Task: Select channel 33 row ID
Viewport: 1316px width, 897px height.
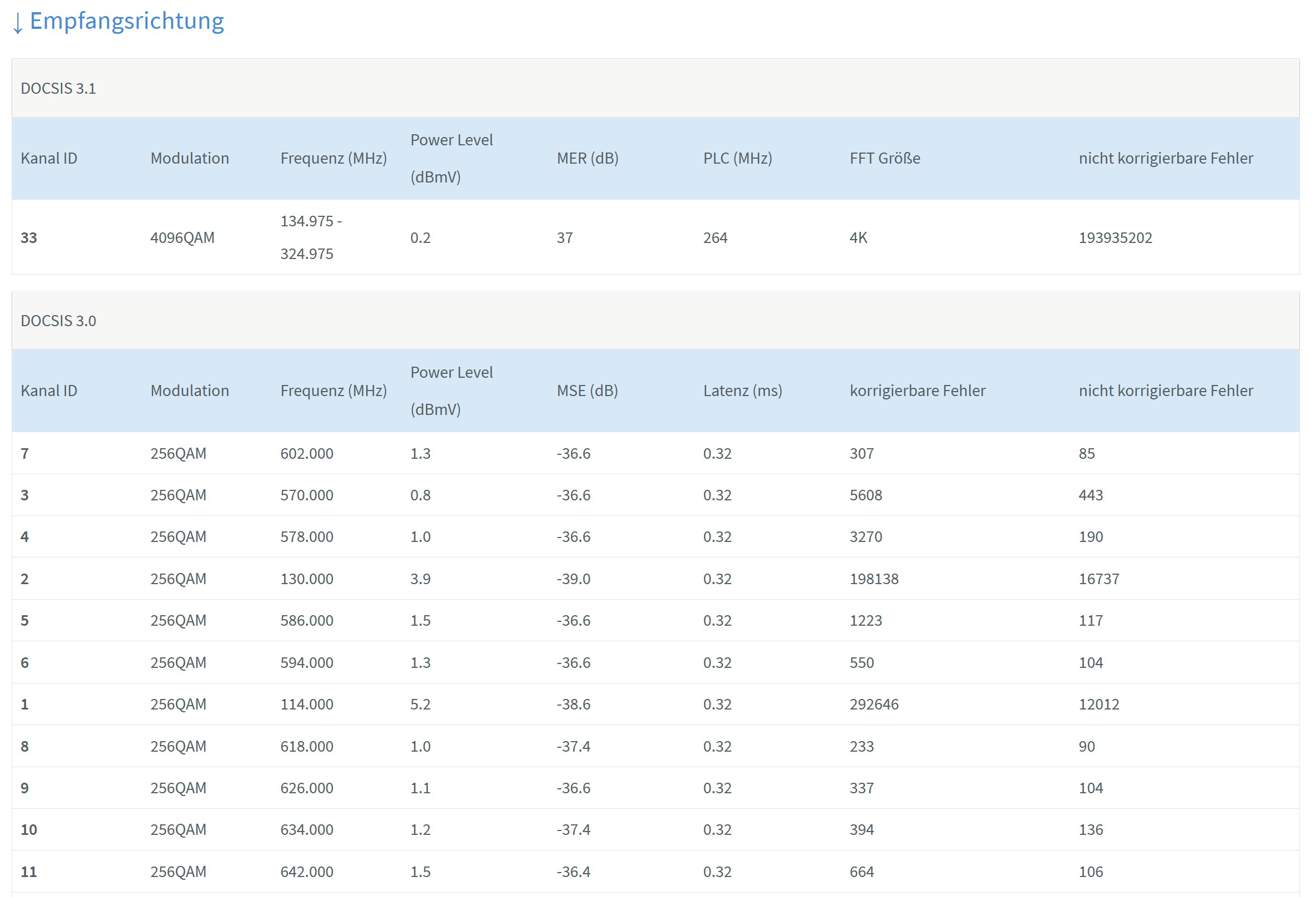Action: point(29,237)
